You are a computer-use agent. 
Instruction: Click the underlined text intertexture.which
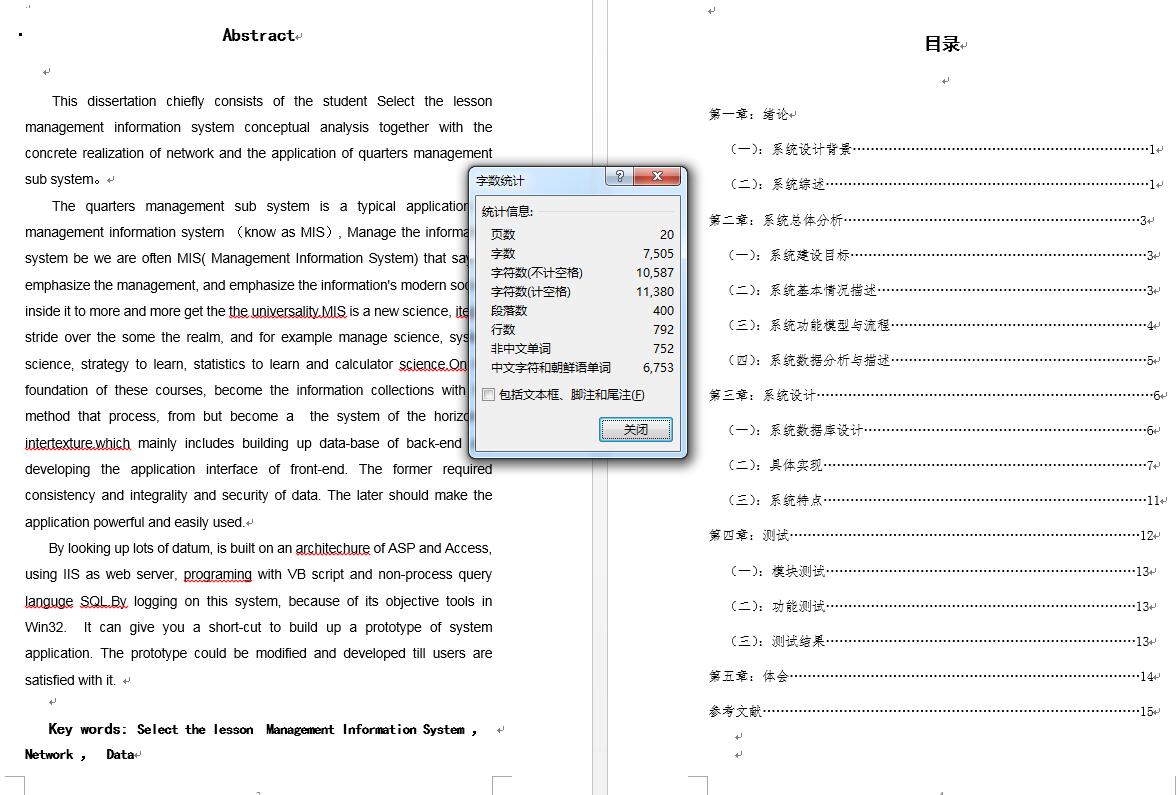click(x=77, y=443)
